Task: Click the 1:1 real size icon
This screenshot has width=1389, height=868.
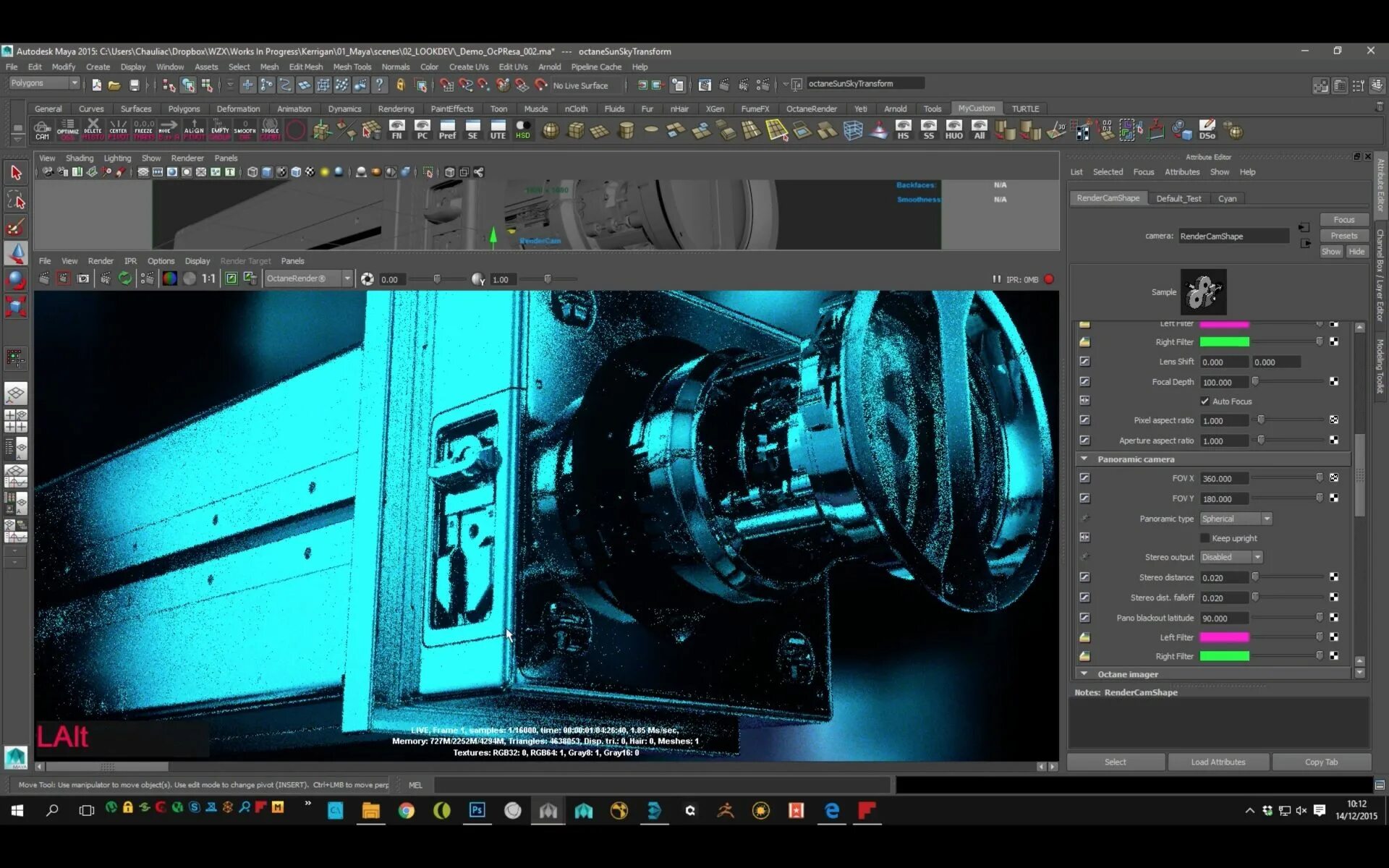Action: pyautogui.click(x=208, y=279)
